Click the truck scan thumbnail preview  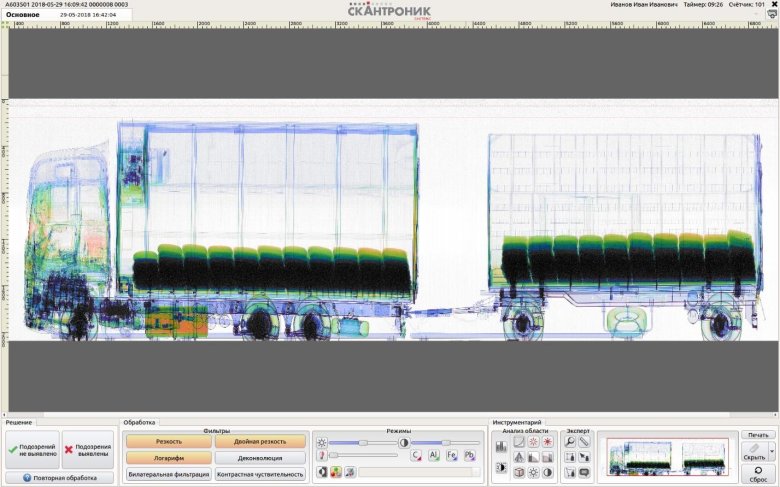click(x=668, y=456)
